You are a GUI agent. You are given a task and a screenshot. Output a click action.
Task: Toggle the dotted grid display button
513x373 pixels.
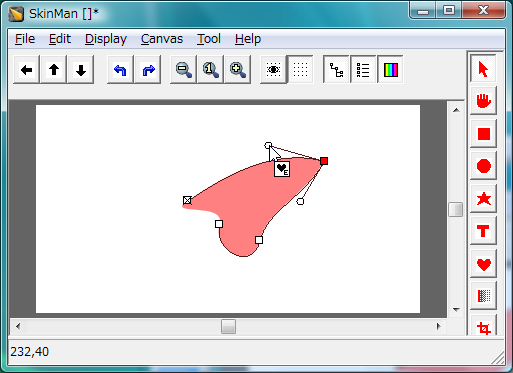tap(300, 70)
